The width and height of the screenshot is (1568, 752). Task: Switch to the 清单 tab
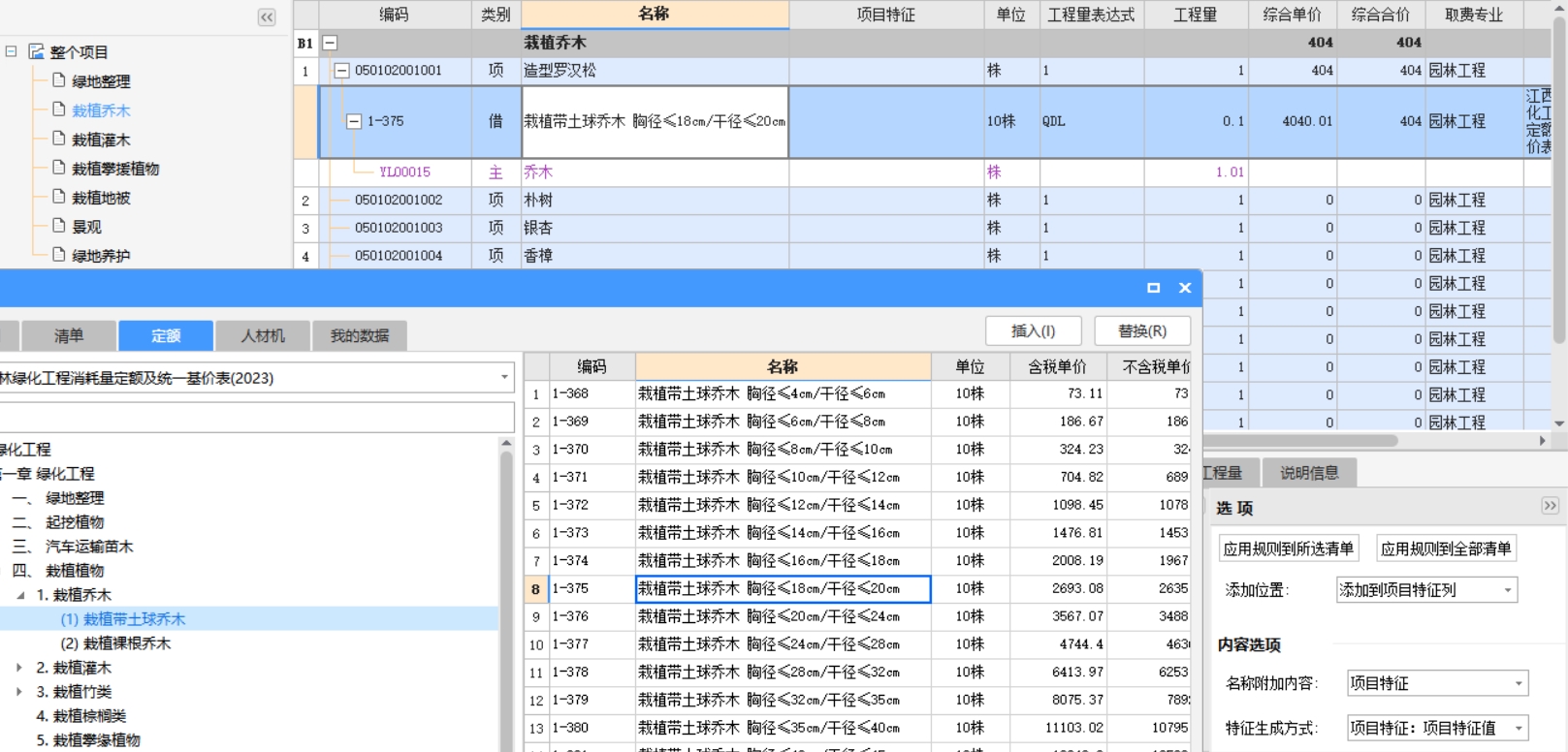69,335
